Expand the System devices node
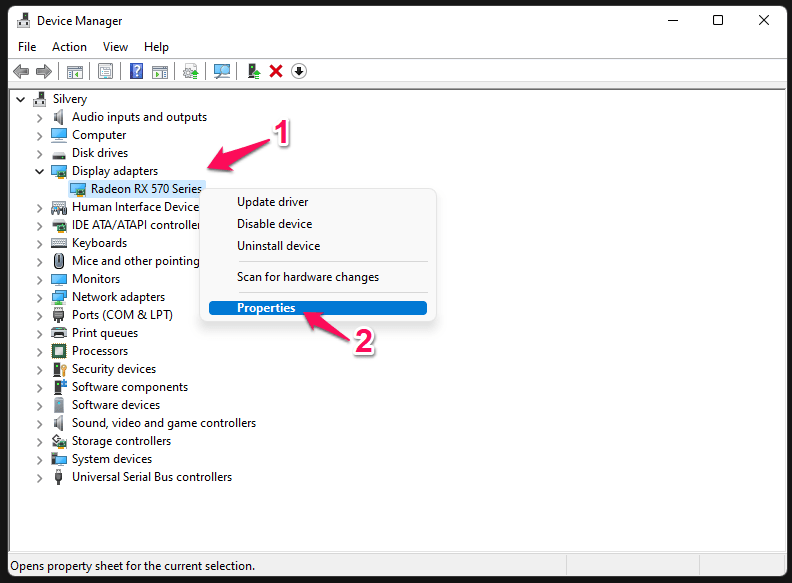Image resolution: width=792 pixels, height=583 pixels. (x=39, y=460)
